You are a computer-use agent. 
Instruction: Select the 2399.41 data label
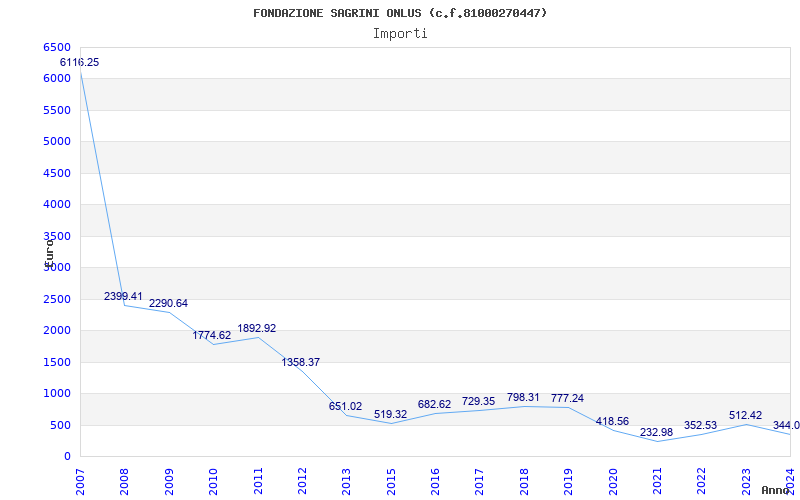123,296
